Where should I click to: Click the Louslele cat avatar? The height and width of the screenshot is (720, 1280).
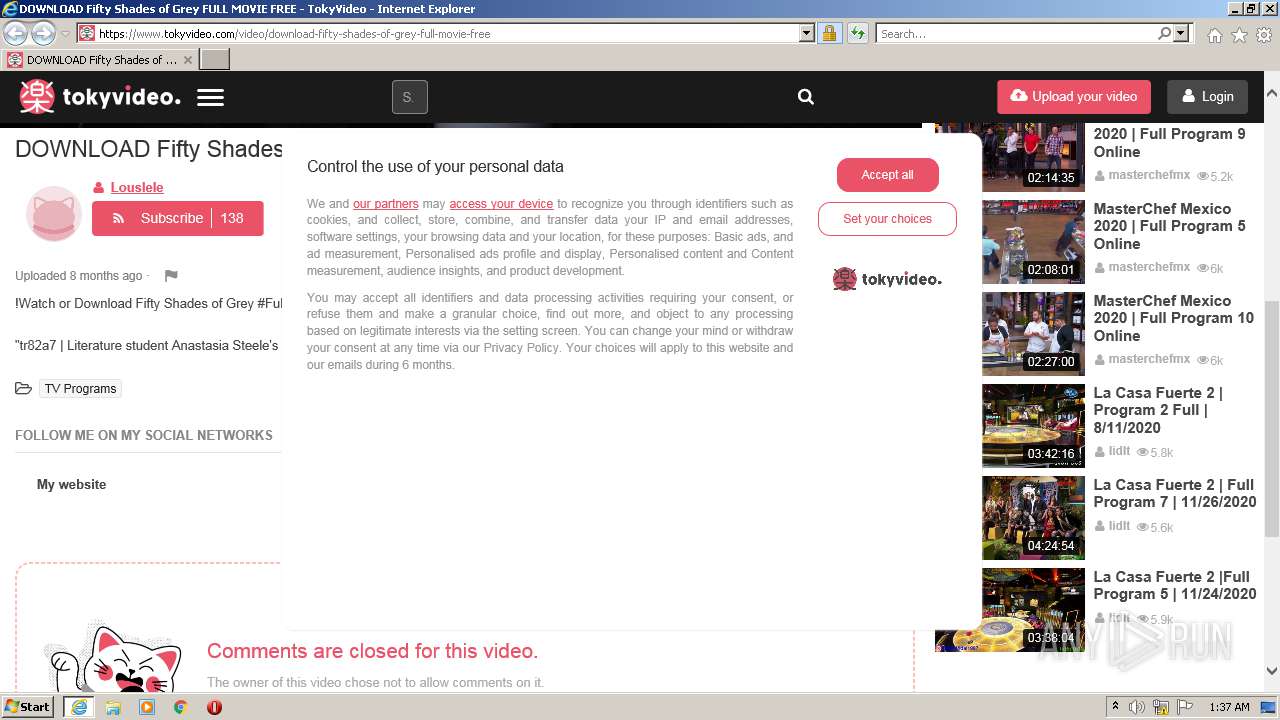click(54, 213)
